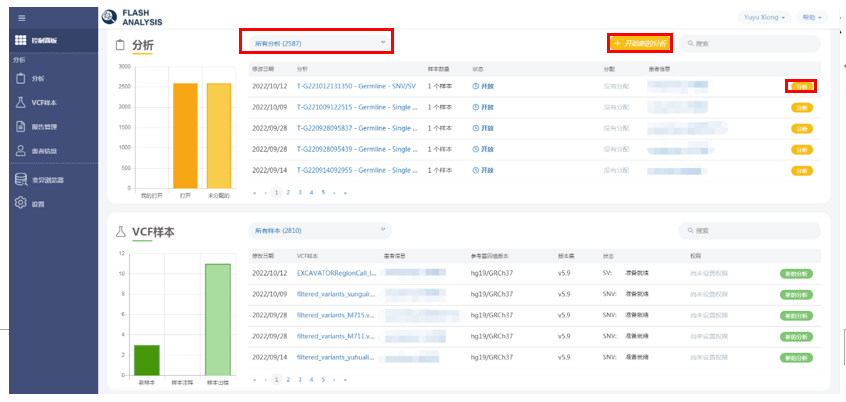Open filtered_variants_sunguir VCF sample link

tap(336, 294)
